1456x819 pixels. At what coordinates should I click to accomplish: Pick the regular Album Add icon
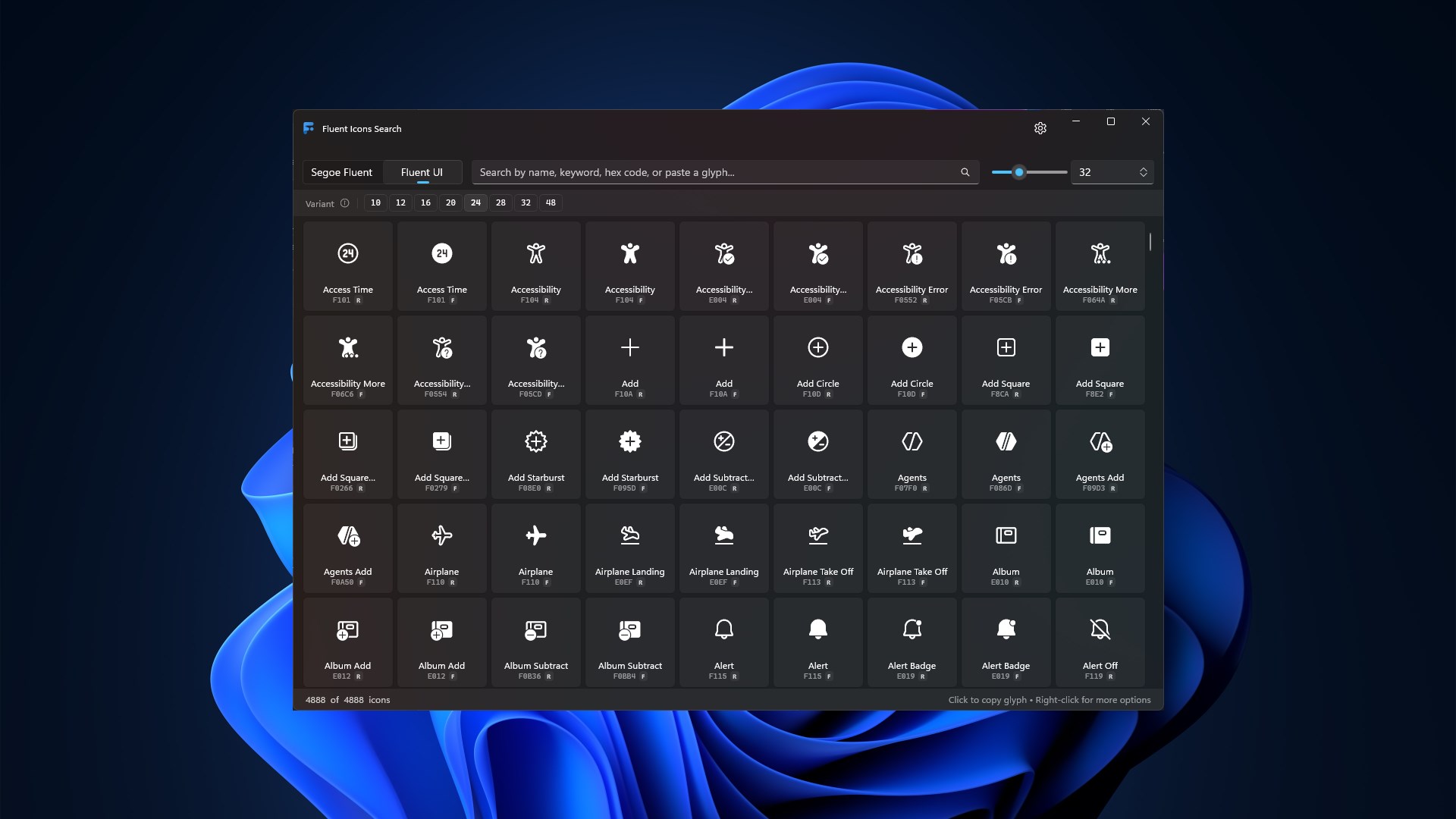[x=348, y=642]
